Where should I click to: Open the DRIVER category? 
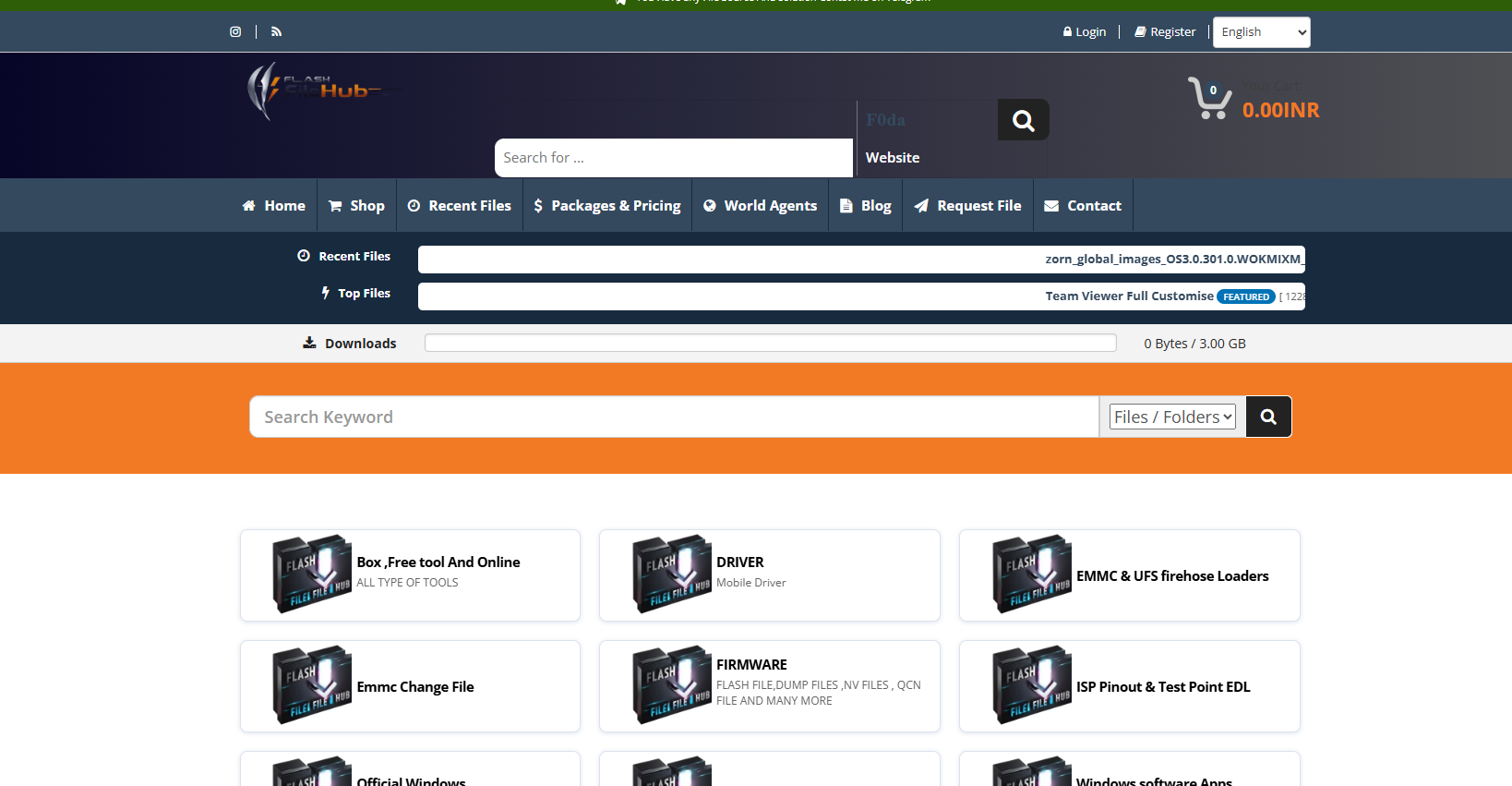(739, 562)
